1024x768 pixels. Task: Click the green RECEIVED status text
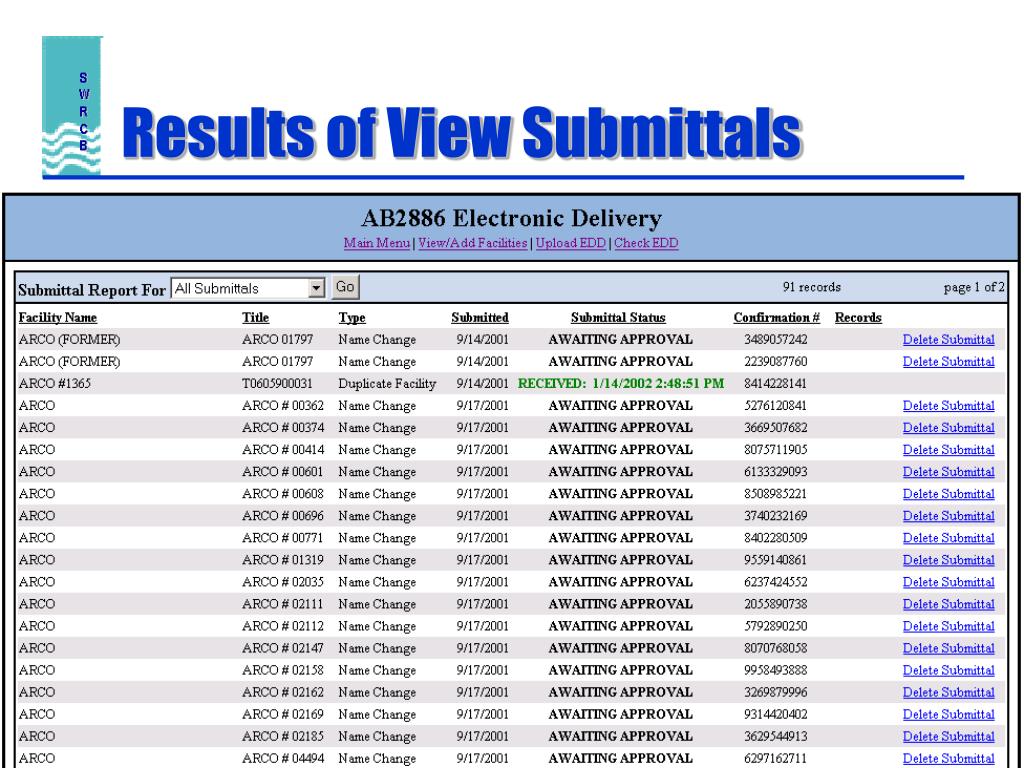[621, 383]
